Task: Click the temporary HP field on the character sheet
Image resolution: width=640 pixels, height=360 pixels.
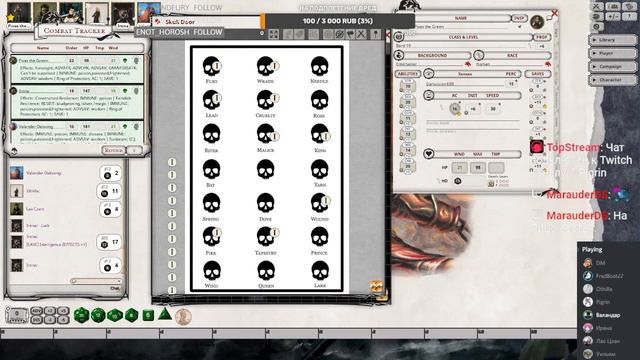Action: coord(496,167)
